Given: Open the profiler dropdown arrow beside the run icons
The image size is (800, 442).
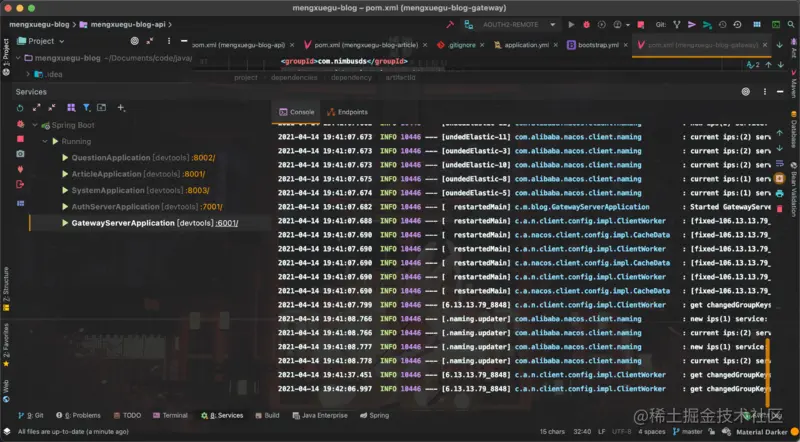Looking at the screenshot, I should [628, 24].
